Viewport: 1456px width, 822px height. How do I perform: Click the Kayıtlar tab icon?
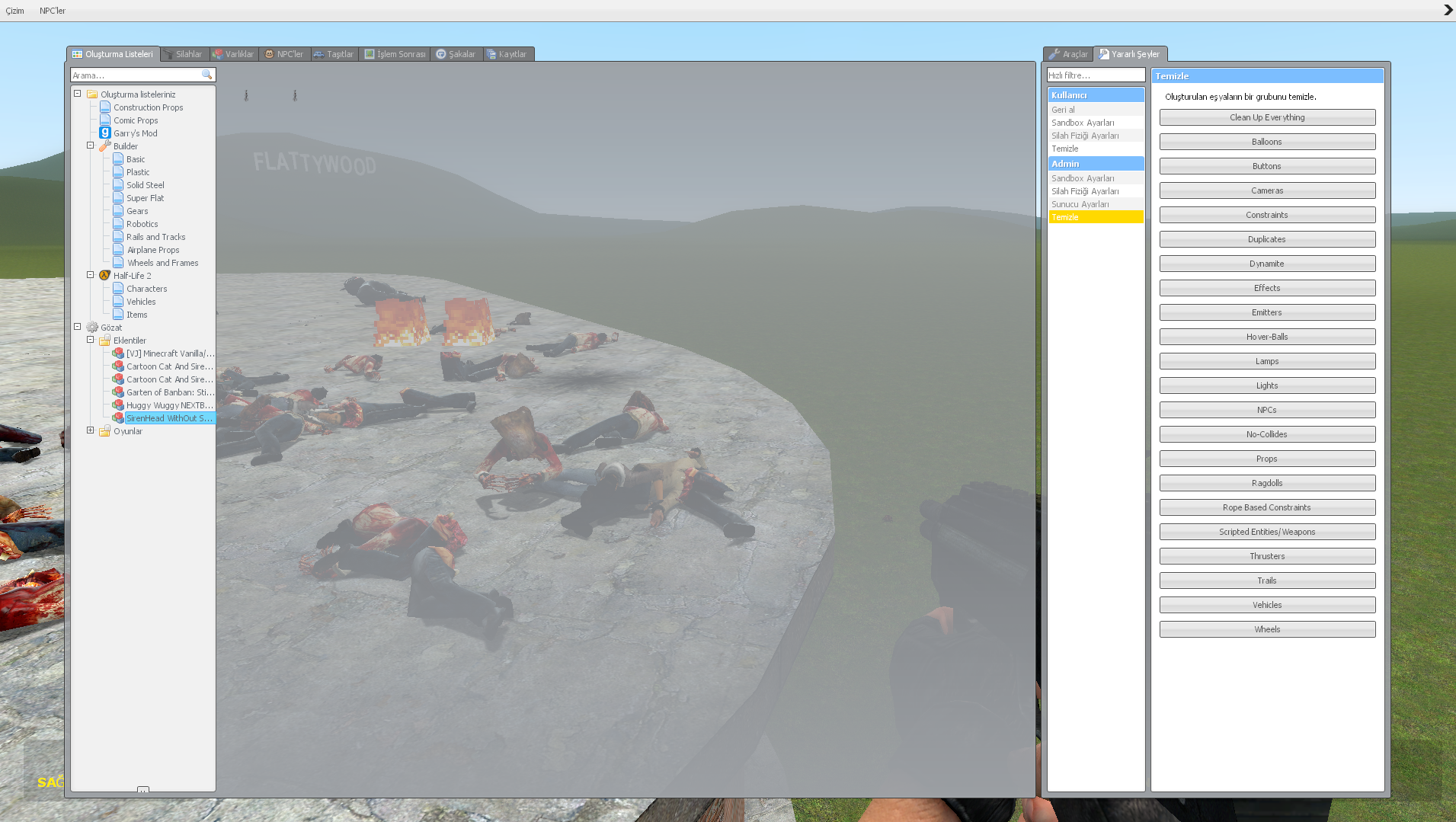pos(491,54)
